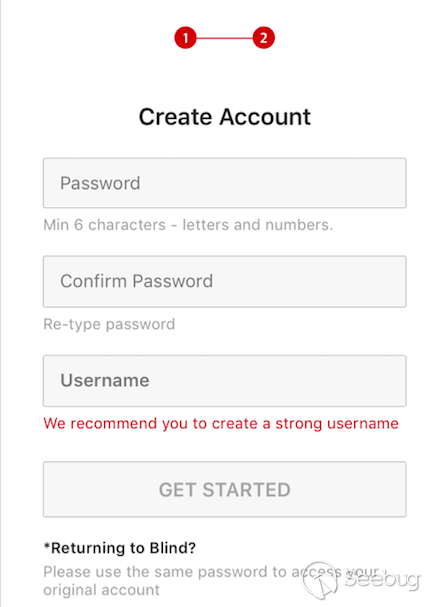Click the 'Confirm Password' placeholder text
448x607 pixels.
tap(137, 281)
